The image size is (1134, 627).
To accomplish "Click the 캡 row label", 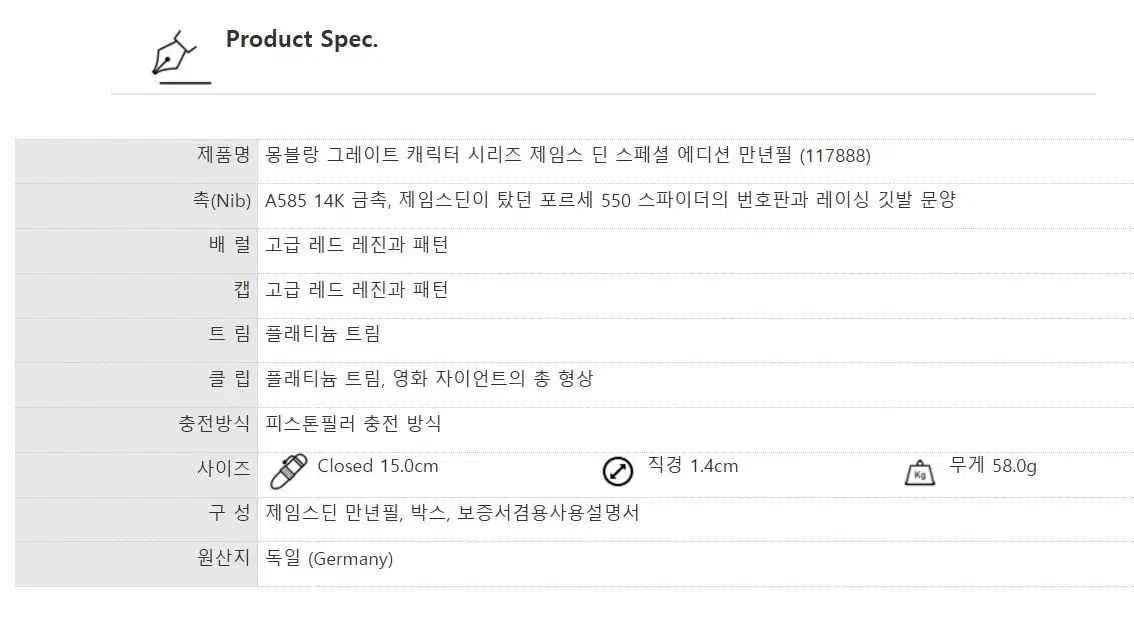I will (241, 290).
